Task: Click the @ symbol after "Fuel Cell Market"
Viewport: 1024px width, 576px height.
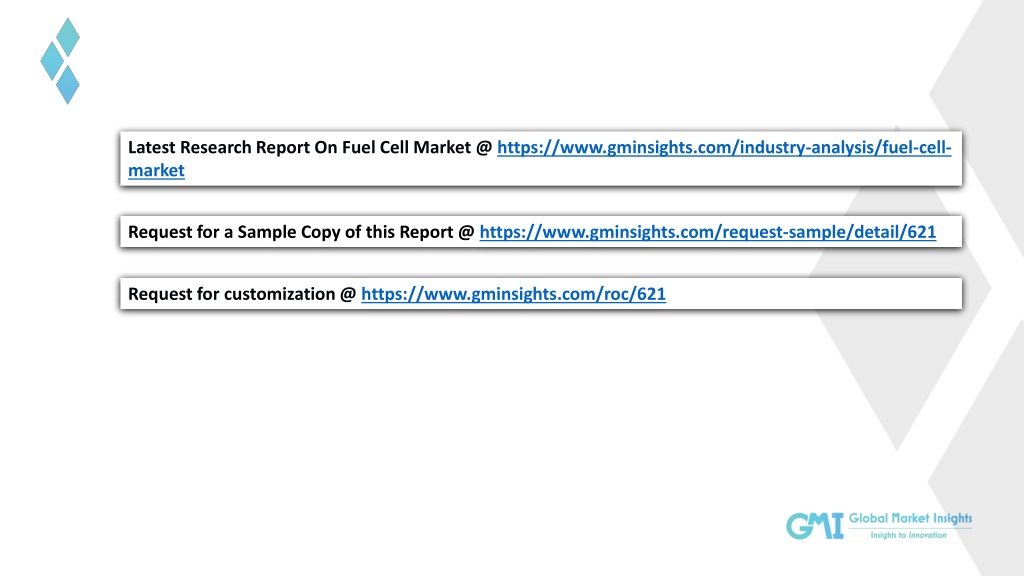Action: [484, 148]
